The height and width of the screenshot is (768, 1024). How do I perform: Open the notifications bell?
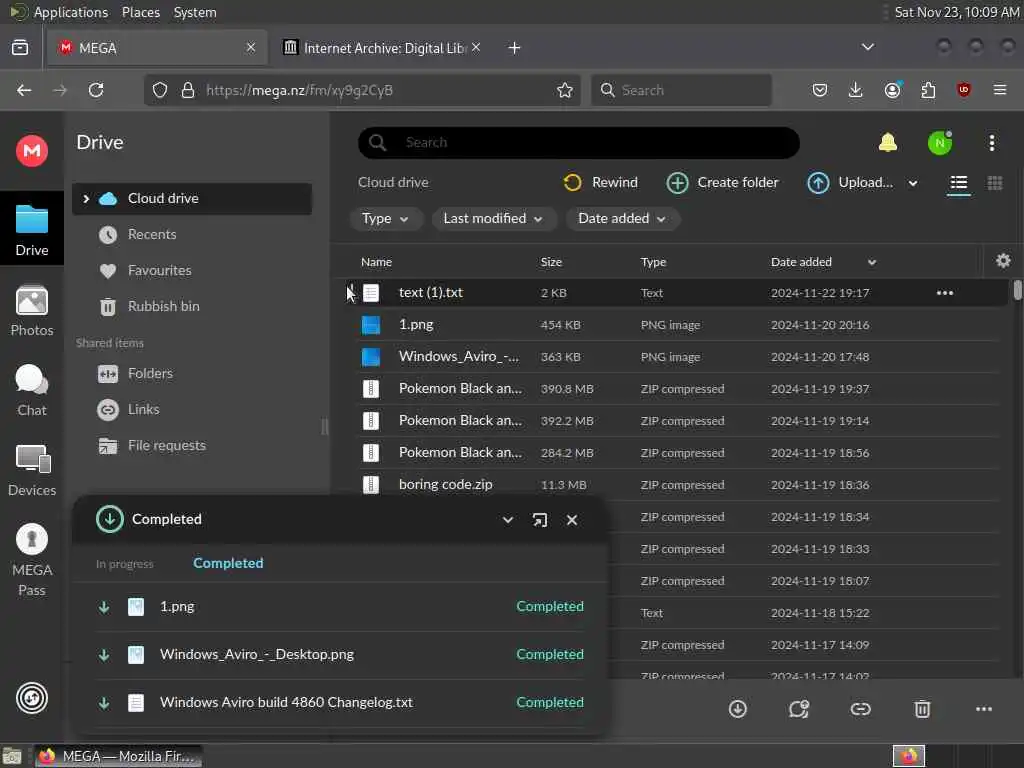click(x=888, y=142)
